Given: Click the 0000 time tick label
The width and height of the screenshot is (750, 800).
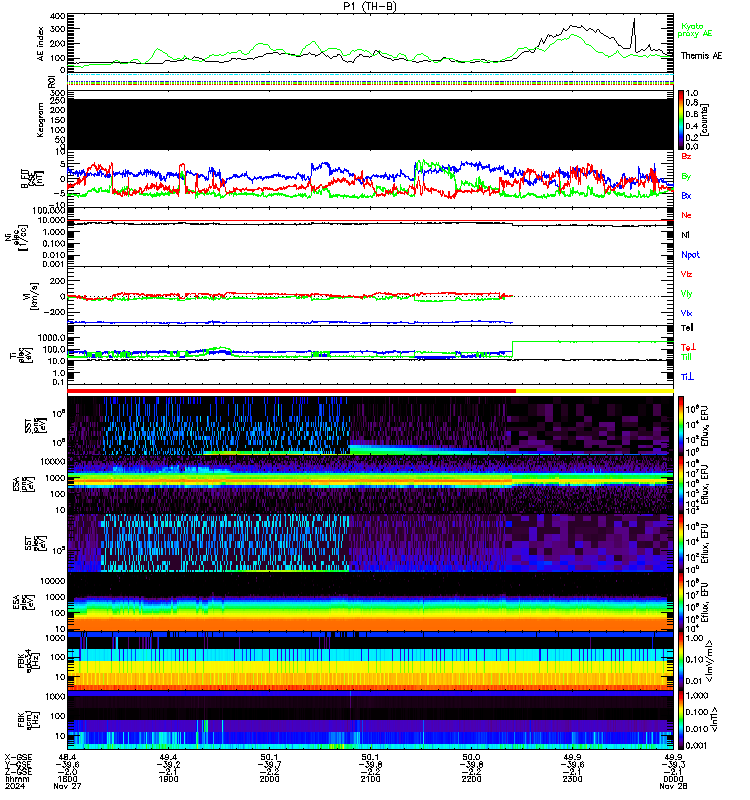Looking at the screenshot, I should tap(673, 779).
